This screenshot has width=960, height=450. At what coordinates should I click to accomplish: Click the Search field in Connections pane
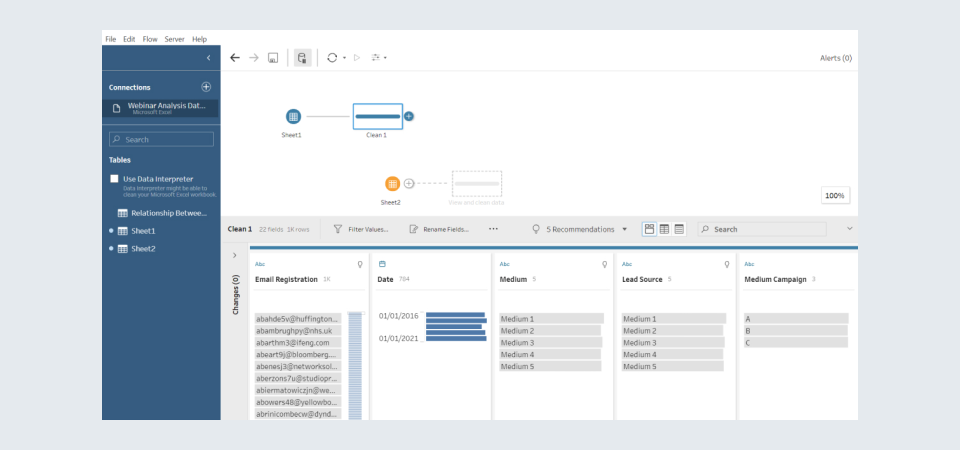161,140
